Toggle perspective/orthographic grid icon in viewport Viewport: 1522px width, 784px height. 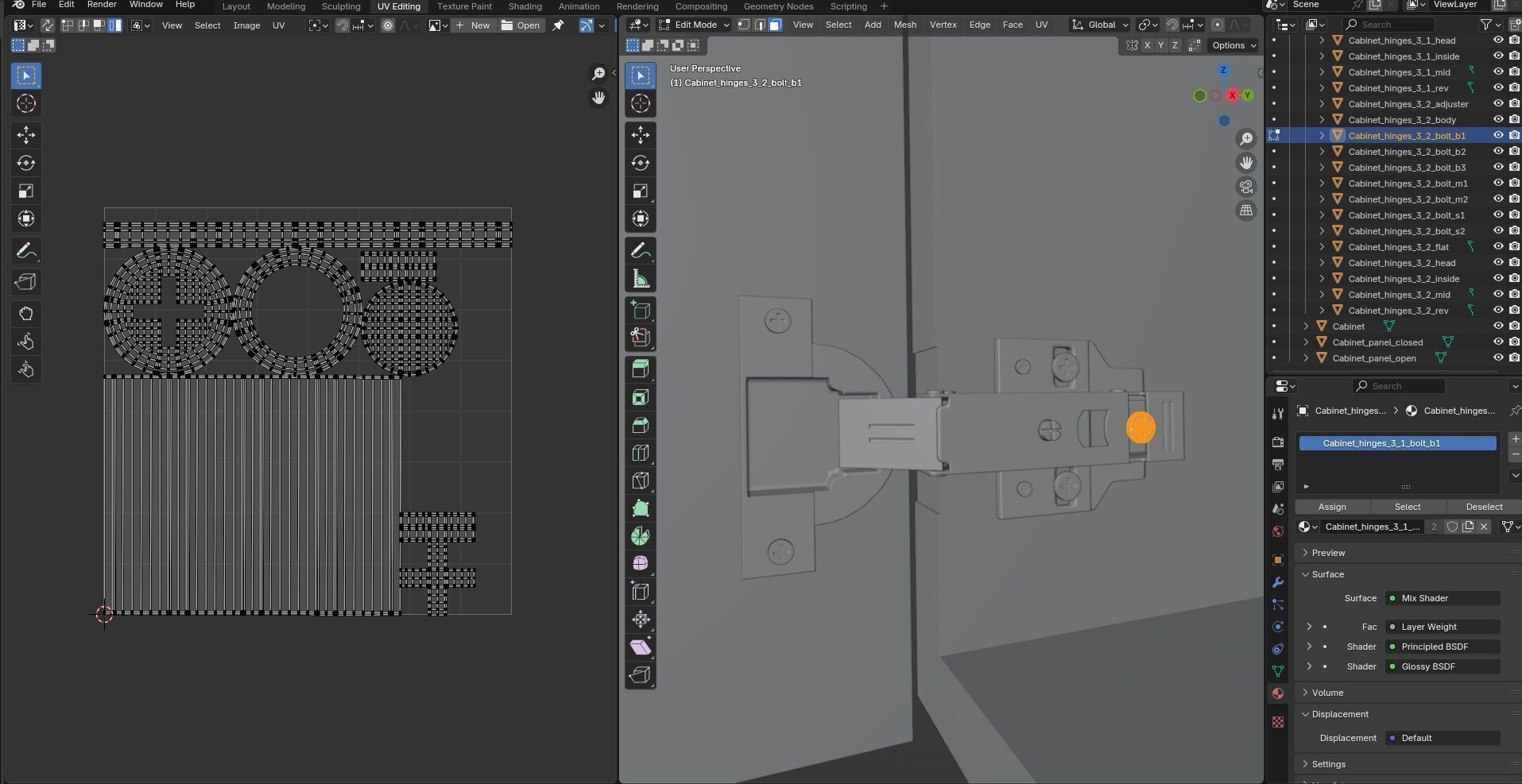click(x=1246, y=210)
